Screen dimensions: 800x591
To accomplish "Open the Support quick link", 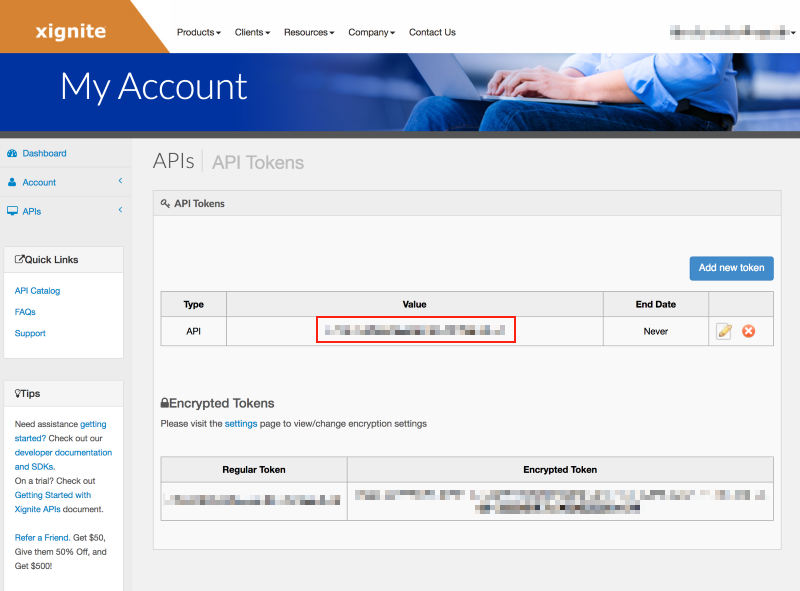I will click(x=30, y=333).
